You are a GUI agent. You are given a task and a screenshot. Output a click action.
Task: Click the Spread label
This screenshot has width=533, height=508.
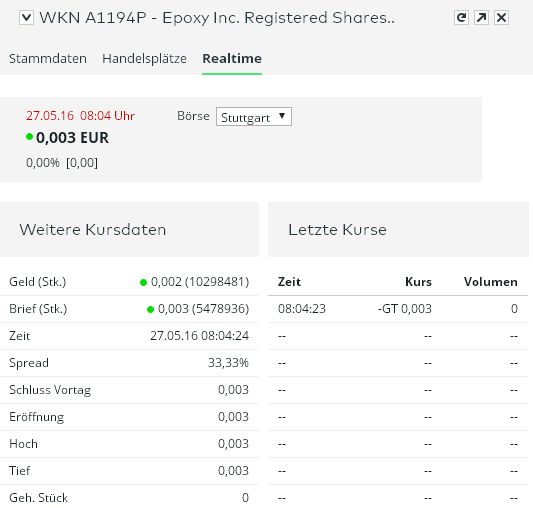pos(29,363)
